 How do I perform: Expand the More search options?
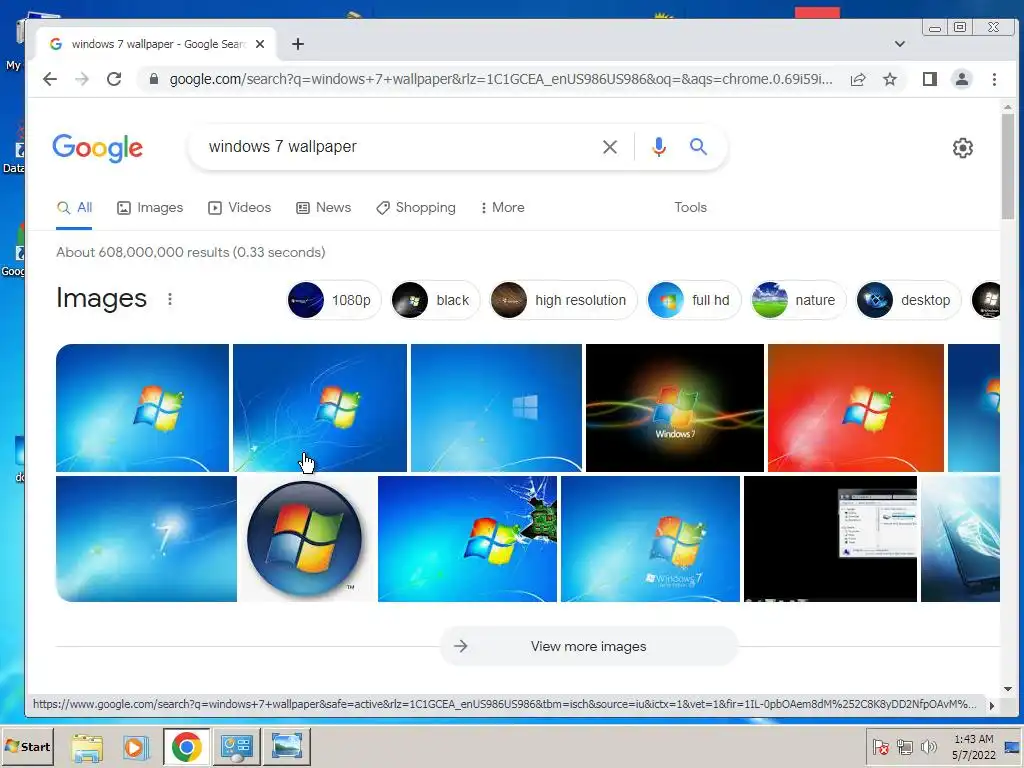tap(502, 208)
